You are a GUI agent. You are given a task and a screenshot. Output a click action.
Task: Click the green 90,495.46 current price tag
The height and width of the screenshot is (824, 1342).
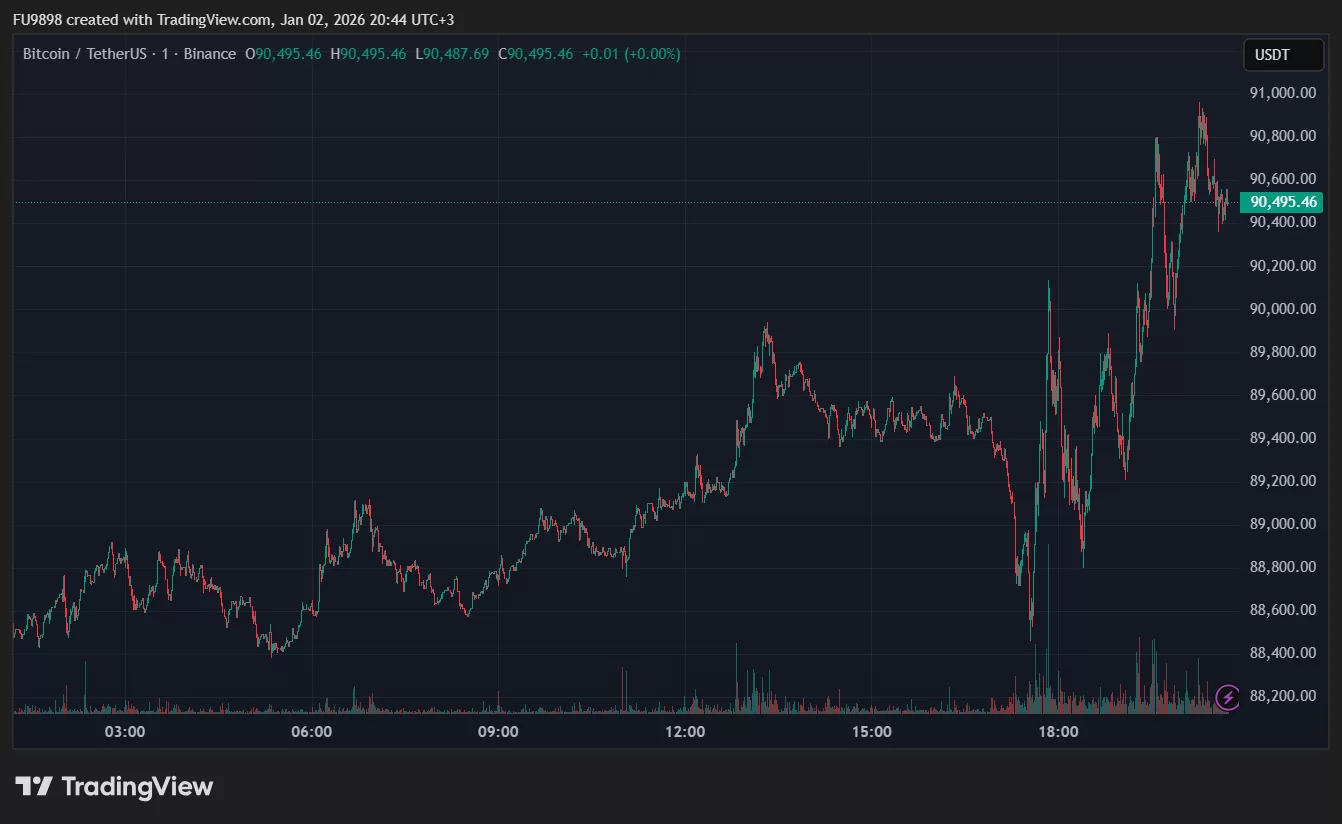point(1280,202)
